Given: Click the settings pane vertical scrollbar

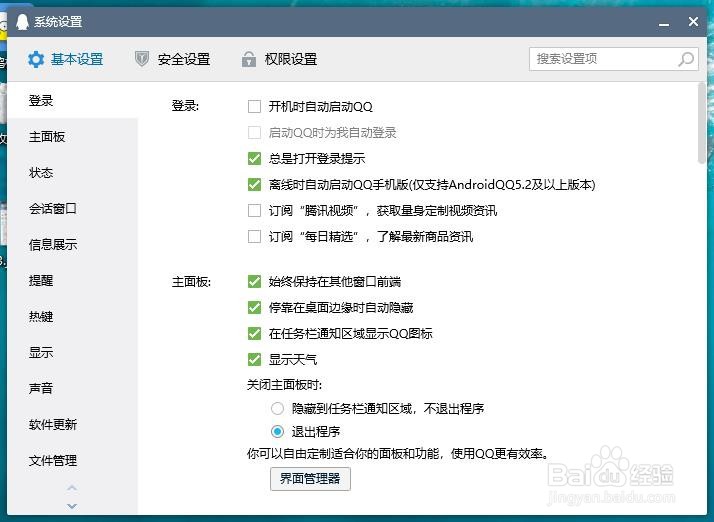Looking at the screenshot, I should pyautogui.click(x=702, y=123).
